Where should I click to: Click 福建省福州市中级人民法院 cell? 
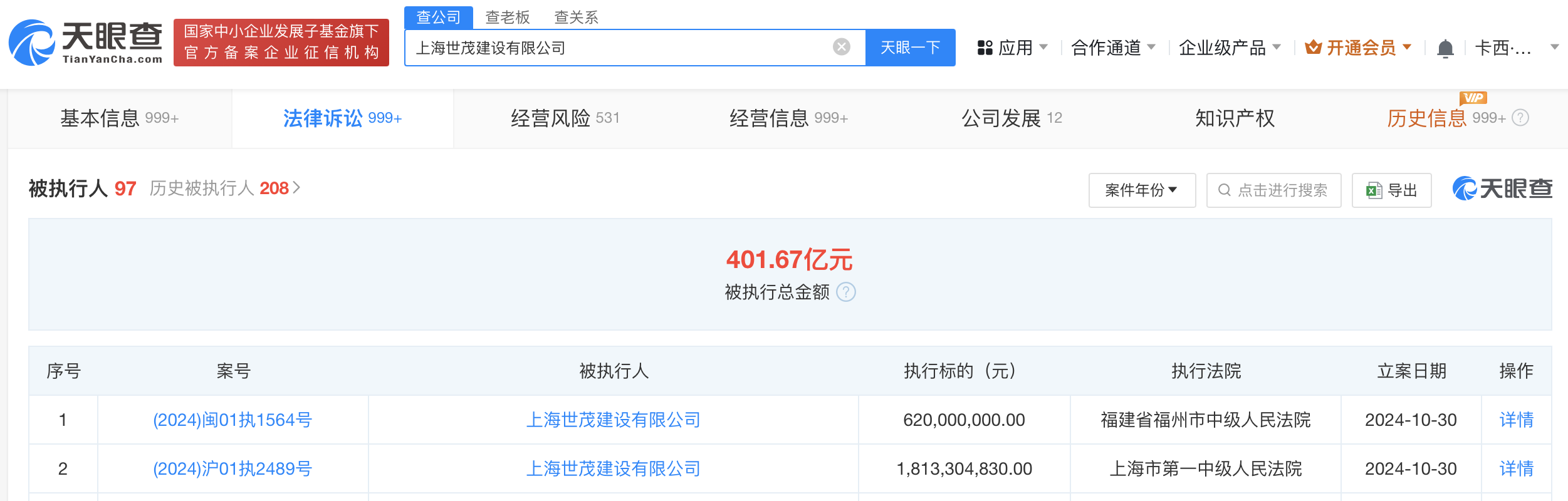click(1206, 420)
